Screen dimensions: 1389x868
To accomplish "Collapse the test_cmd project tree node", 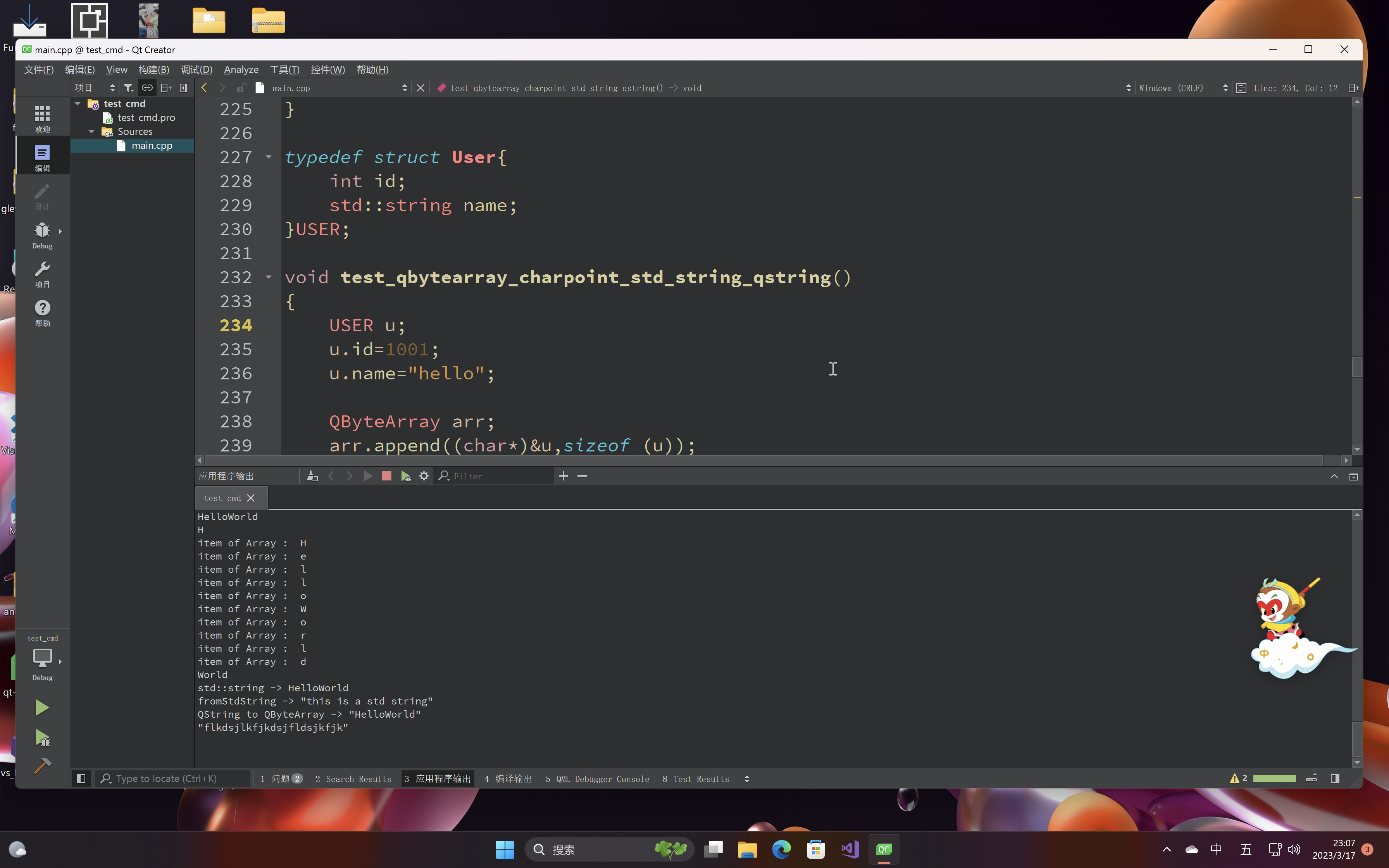I will 78,103.
